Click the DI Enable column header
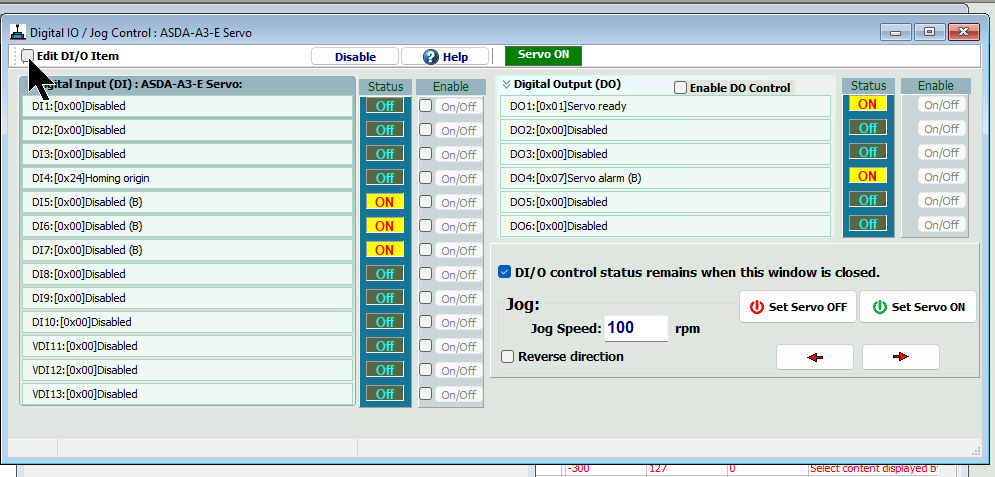Image resolution: width=995 pixels, height=477 pixels. click(x=451, y=87)
